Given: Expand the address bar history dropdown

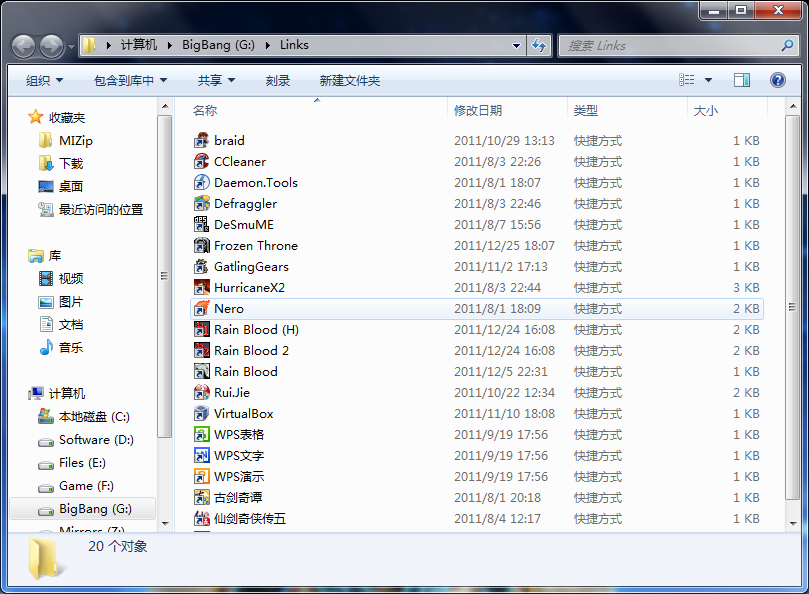Looking at the screenshot, I should (517, 45).
